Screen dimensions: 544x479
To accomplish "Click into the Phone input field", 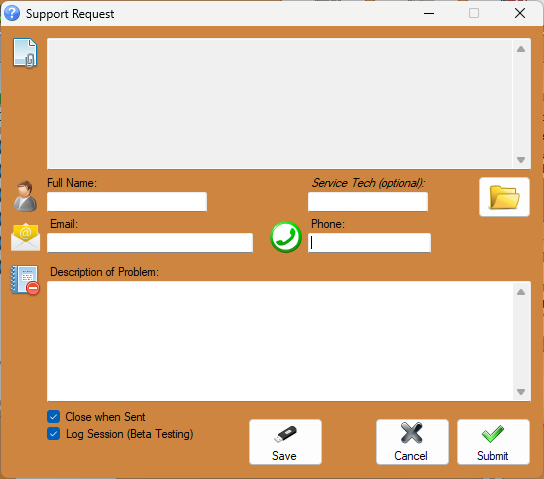I will pos(369,243).
